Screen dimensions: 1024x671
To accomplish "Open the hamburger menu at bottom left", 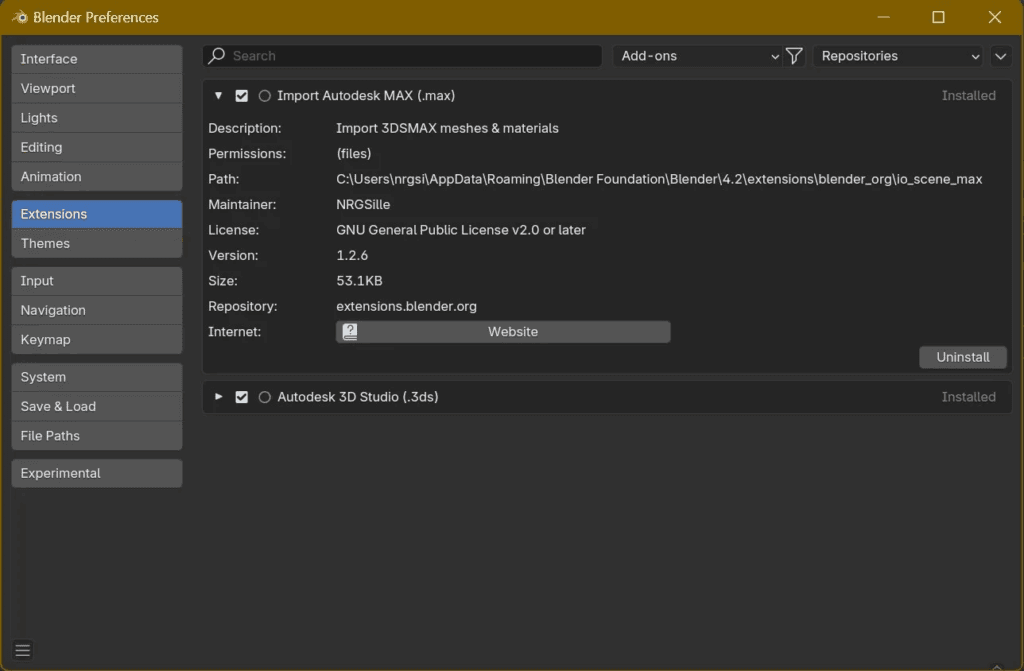I will tap(23, 650).
